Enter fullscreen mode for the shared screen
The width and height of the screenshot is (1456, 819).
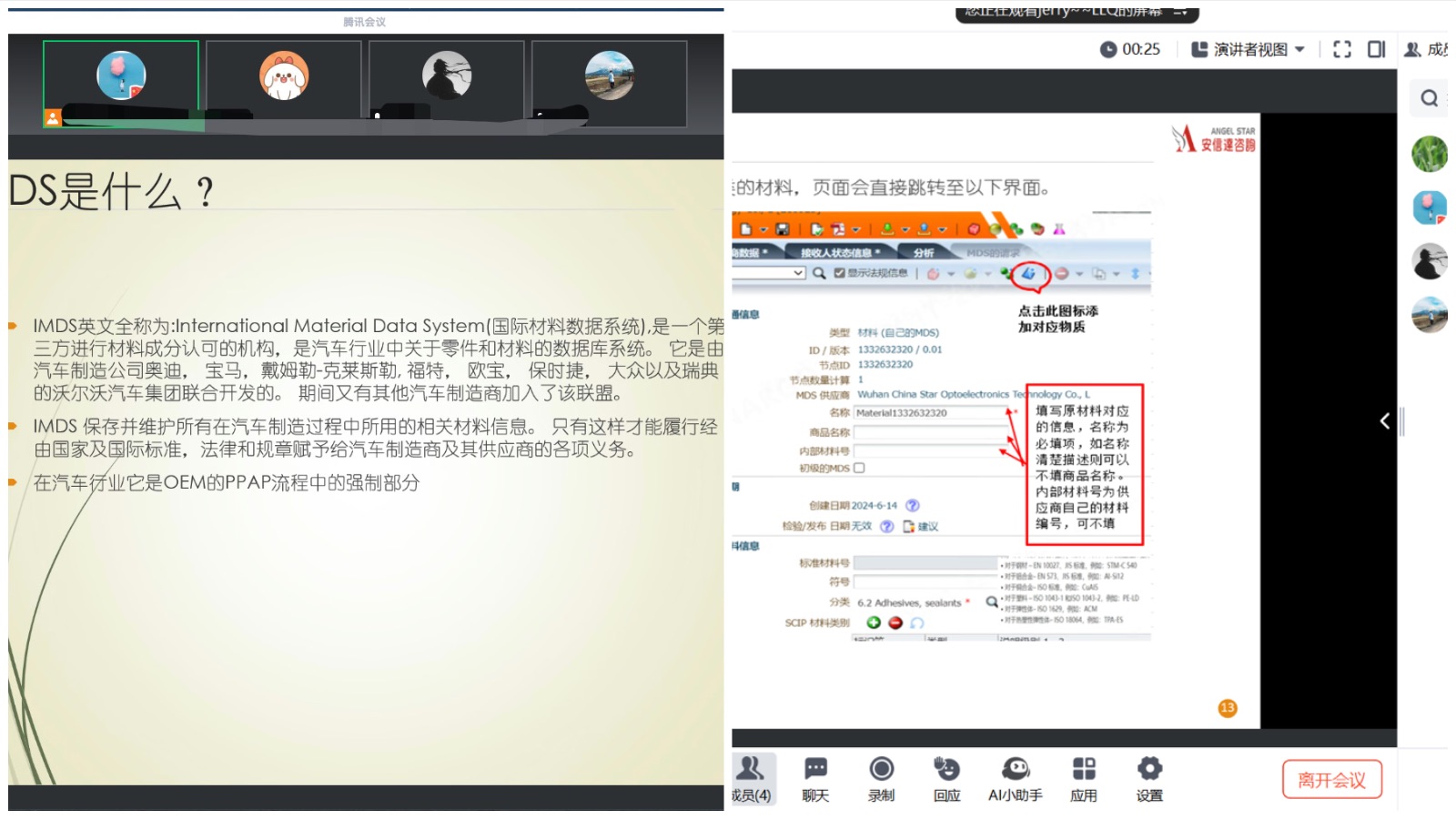(x=1341, y=49)
